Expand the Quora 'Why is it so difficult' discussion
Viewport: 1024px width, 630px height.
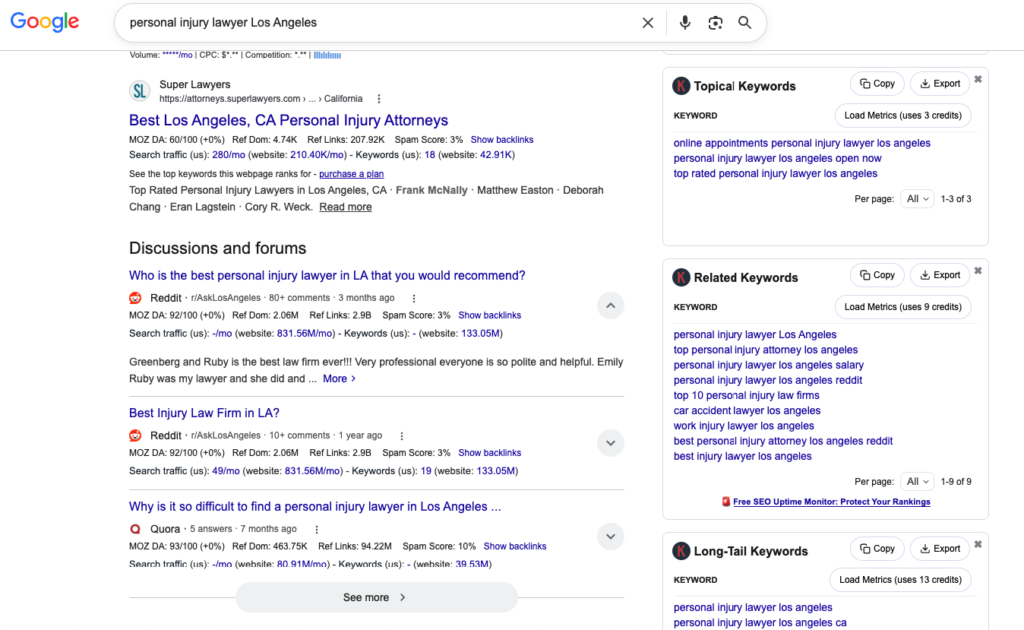tap(610, 537)
